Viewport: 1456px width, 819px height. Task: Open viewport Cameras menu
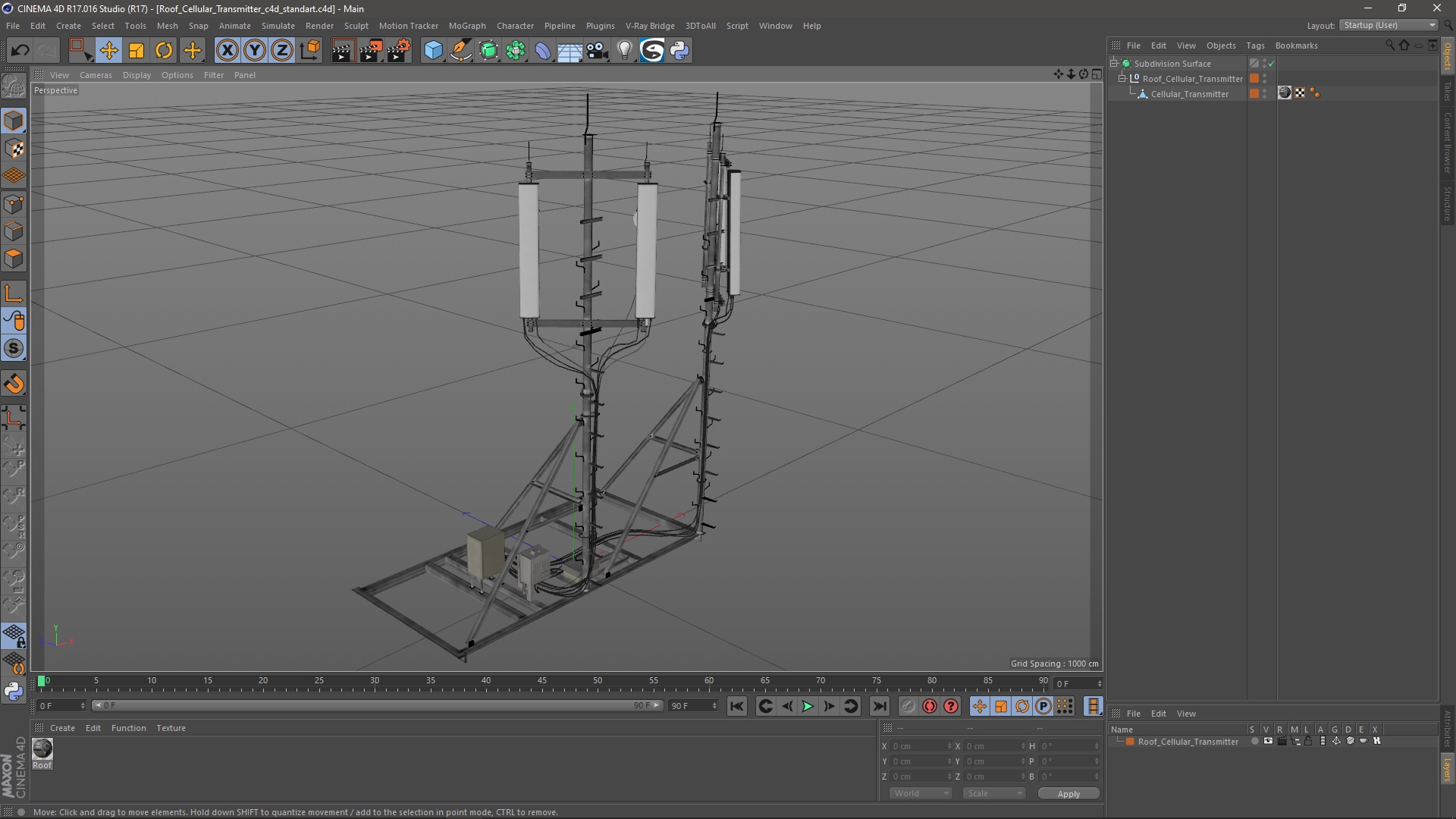click(96, 75)
